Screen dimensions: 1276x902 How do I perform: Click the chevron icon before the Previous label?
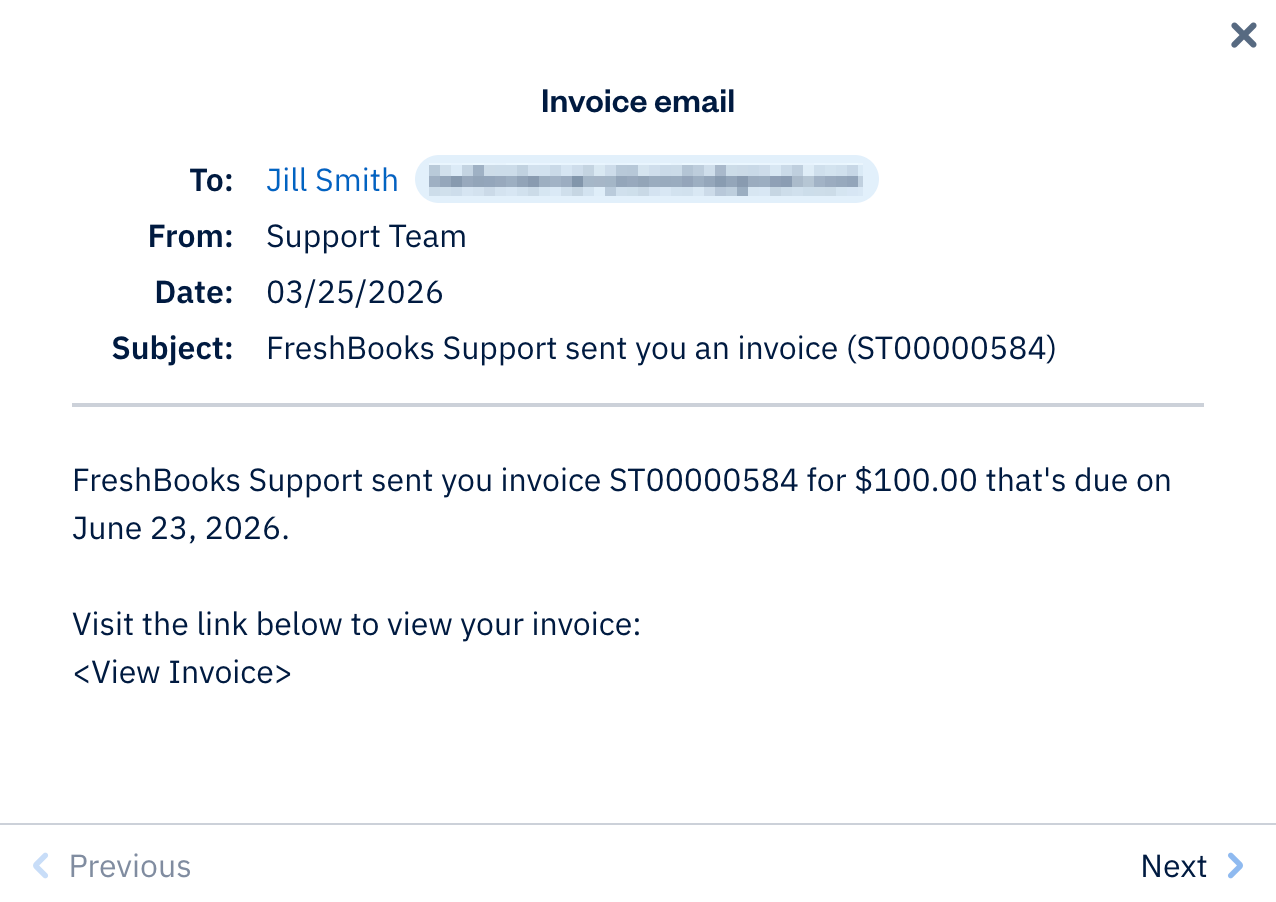pos(41,866)
